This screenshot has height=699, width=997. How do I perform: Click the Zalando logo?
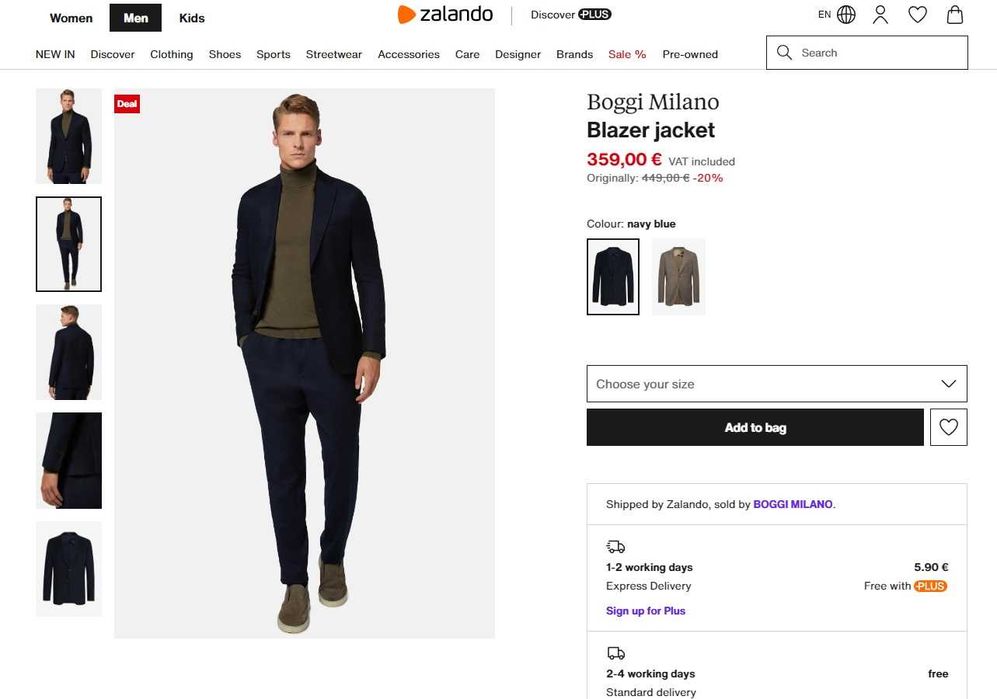(445, 15)
